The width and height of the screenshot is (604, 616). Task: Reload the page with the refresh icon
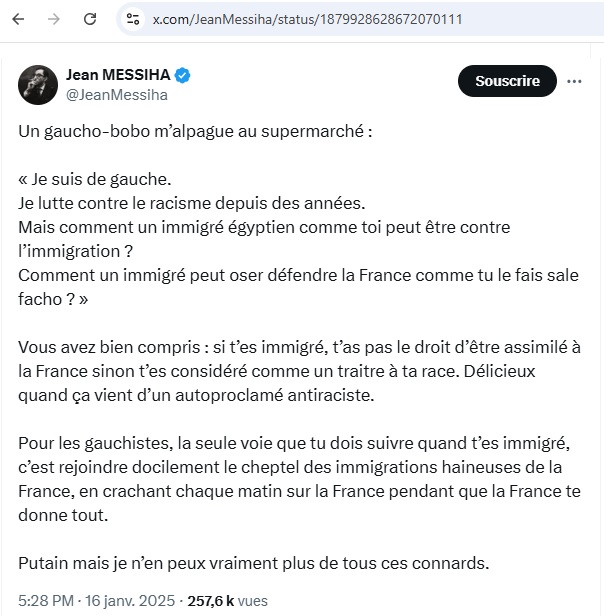click(x=90, y=19)
